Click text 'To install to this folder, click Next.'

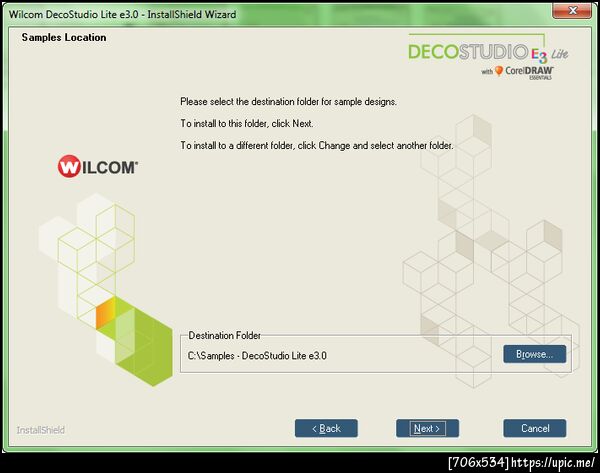pyautogui.click(x=247, y=124)
